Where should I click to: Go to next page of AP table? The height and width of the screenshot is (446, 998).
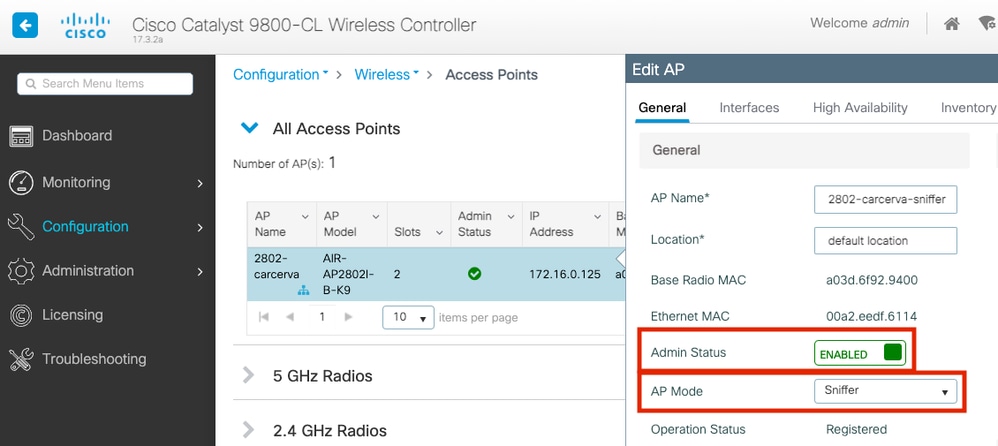pyautogui.click(x=348, y=316)
